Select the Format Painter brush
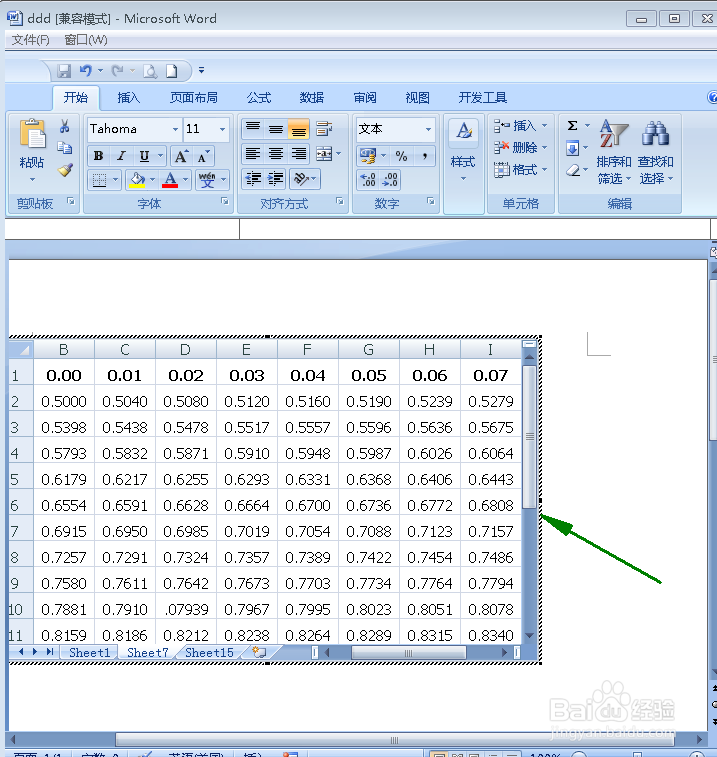 point(65,170)
